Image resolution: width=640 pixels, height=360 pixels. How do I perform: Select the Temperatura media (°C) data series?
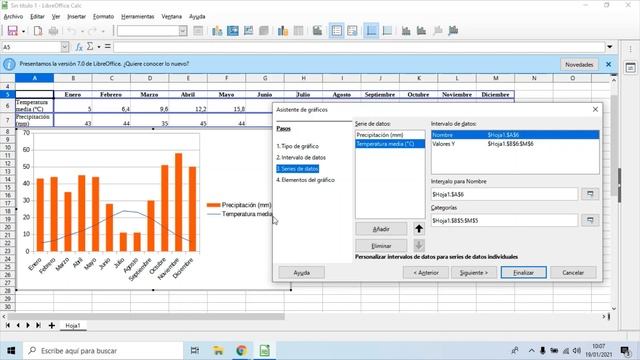pyautogui.click(x=390, y=144)
